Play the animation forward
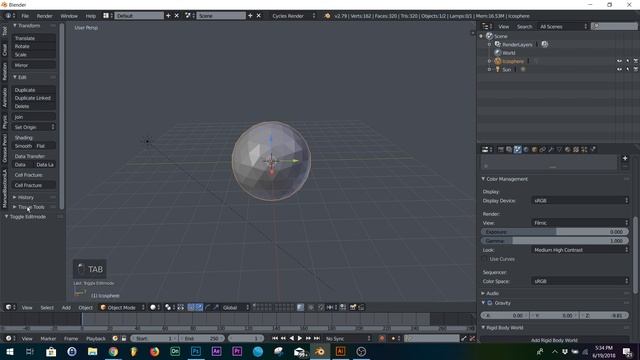 point(300,338)
